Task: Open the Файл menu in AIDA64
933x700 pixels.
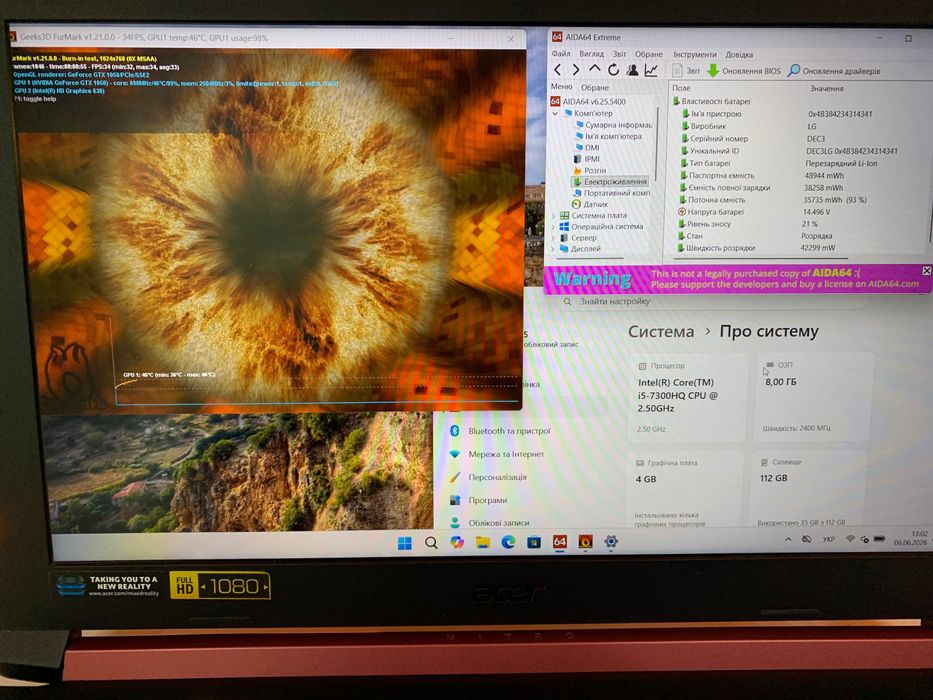Action: coord(561,54)
